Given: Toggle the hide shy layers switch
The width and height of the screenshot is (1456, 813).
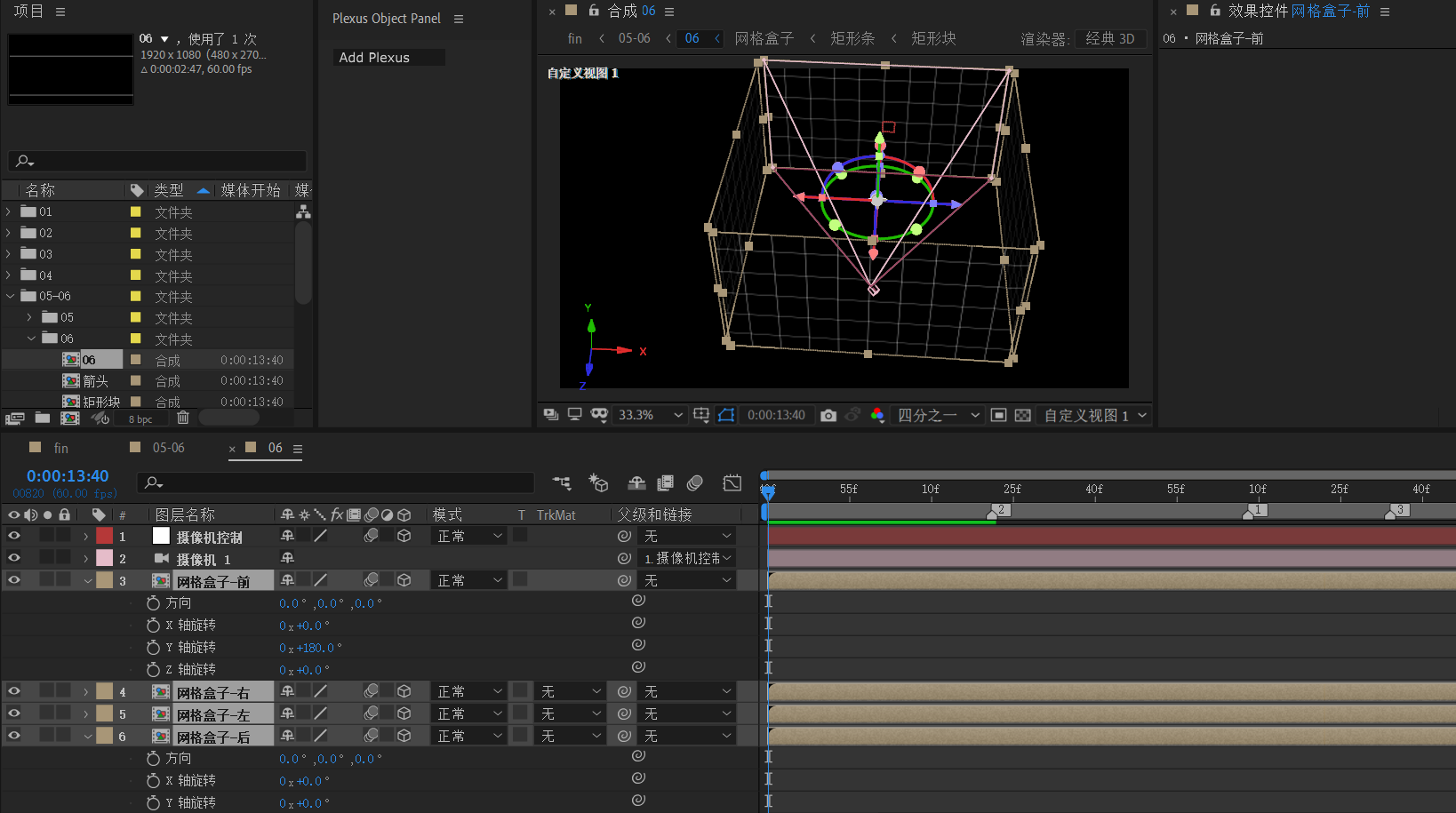Looking at the screenshot, I should pyautogui.click(x=636, y=482).
